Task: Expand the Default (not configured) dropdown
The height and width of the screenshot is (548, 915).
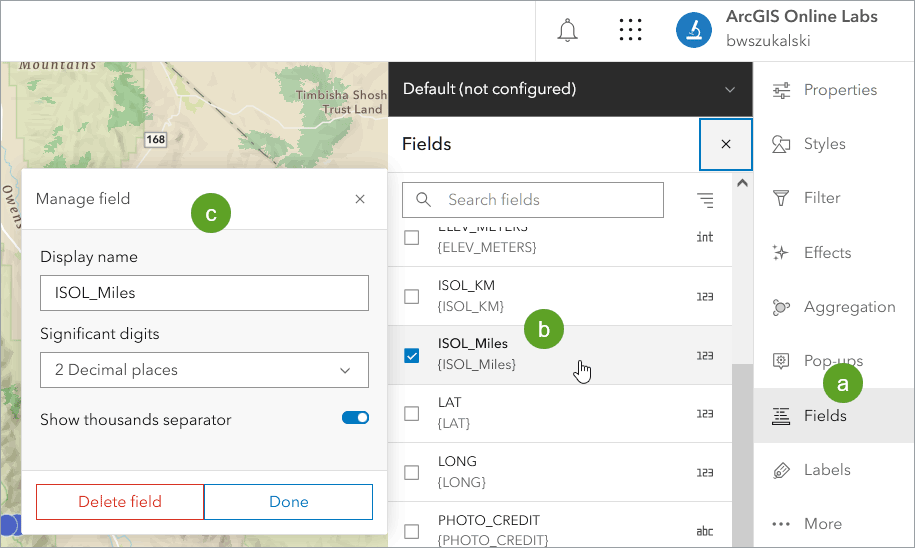Action: point(570,89)
